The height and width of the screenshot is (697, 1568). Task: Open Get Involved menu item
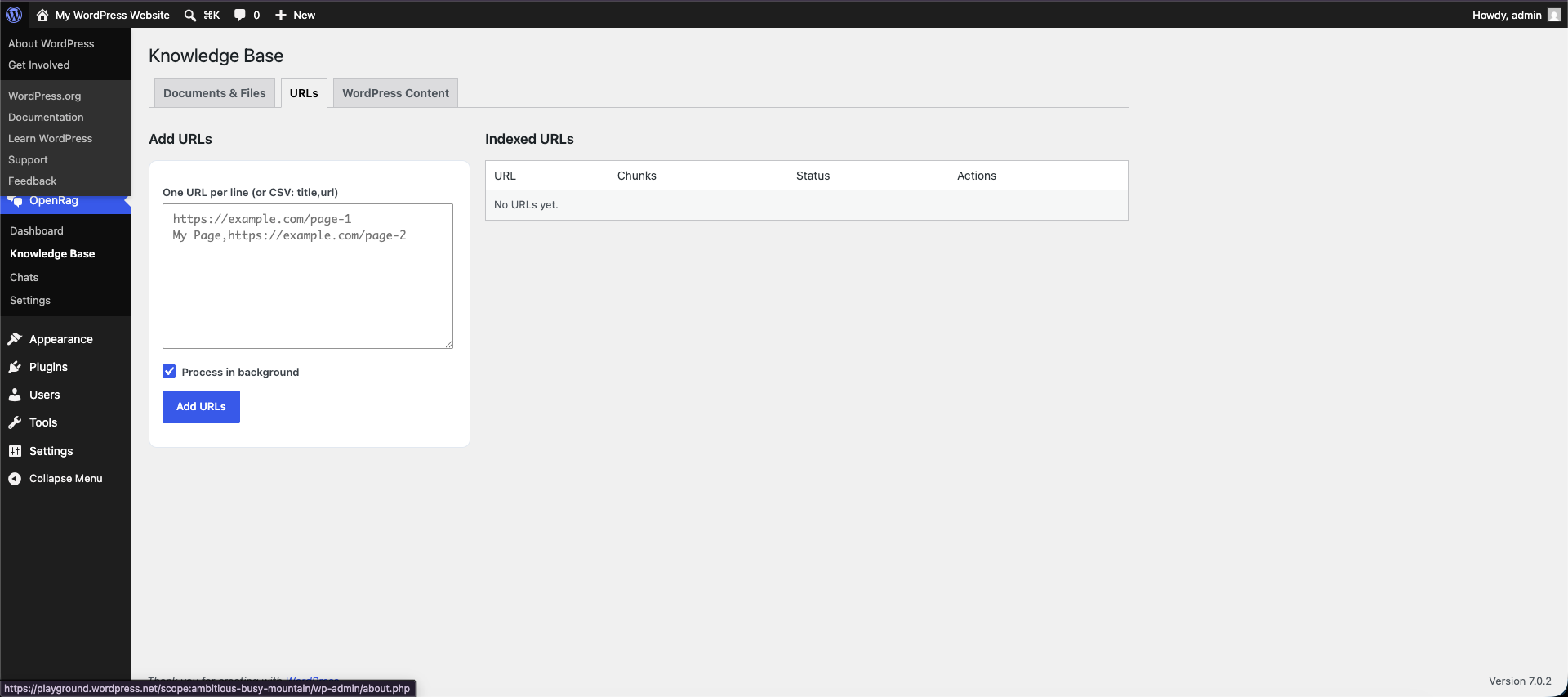pyautogui.click(x=39, y=65)
